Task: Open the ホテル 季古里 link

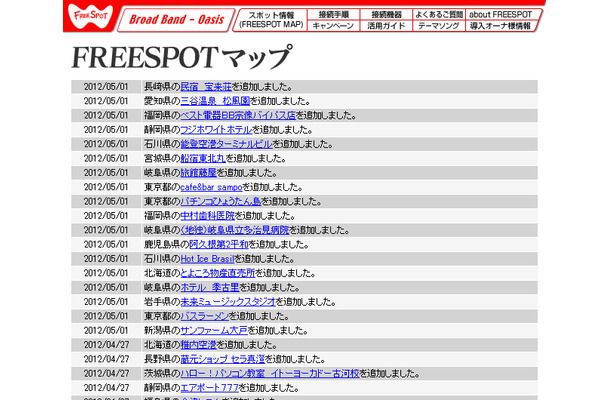Action: tap(210, 288)
